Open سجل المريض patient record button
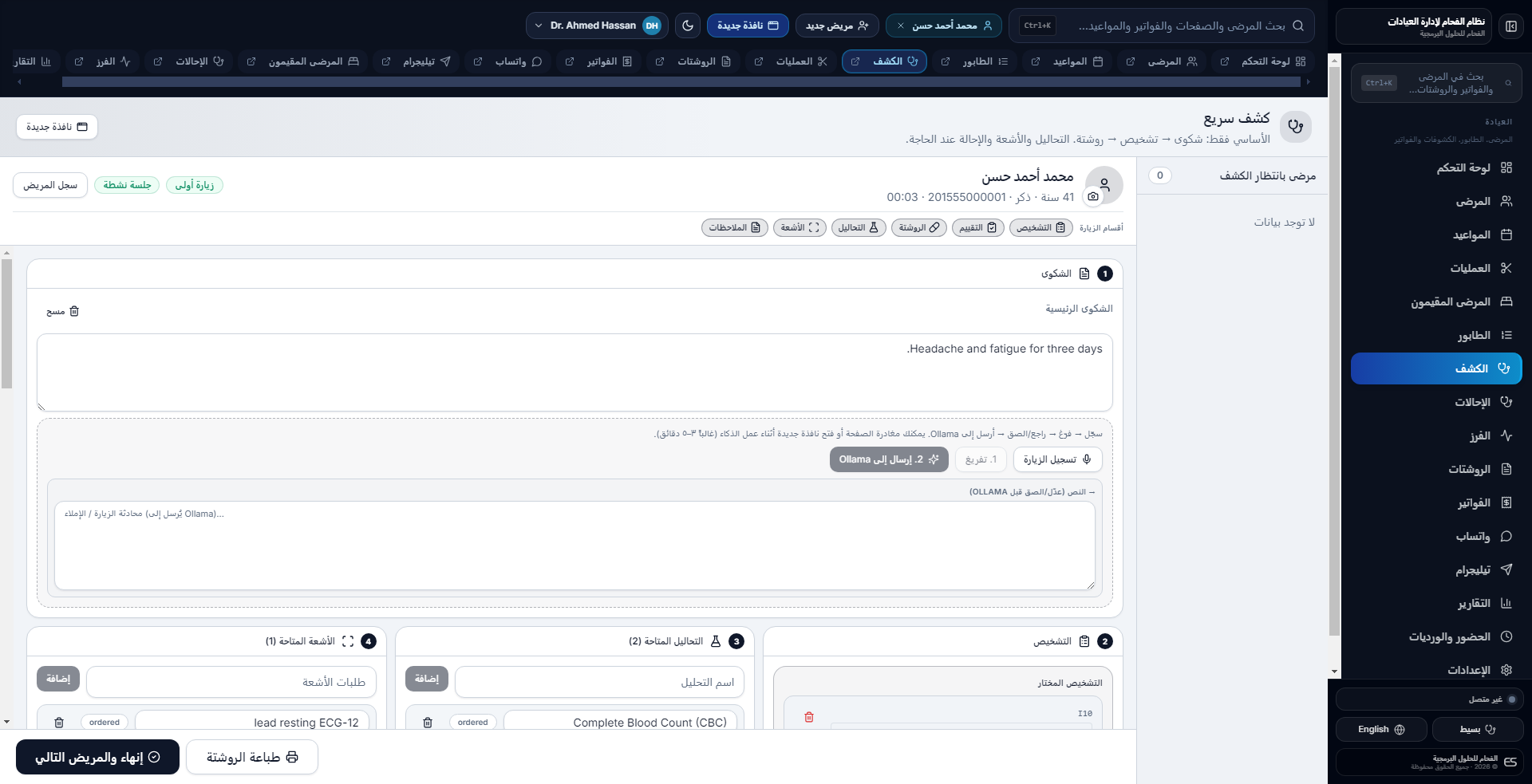This screenshot has width=1532, height=784. (50, 185)
